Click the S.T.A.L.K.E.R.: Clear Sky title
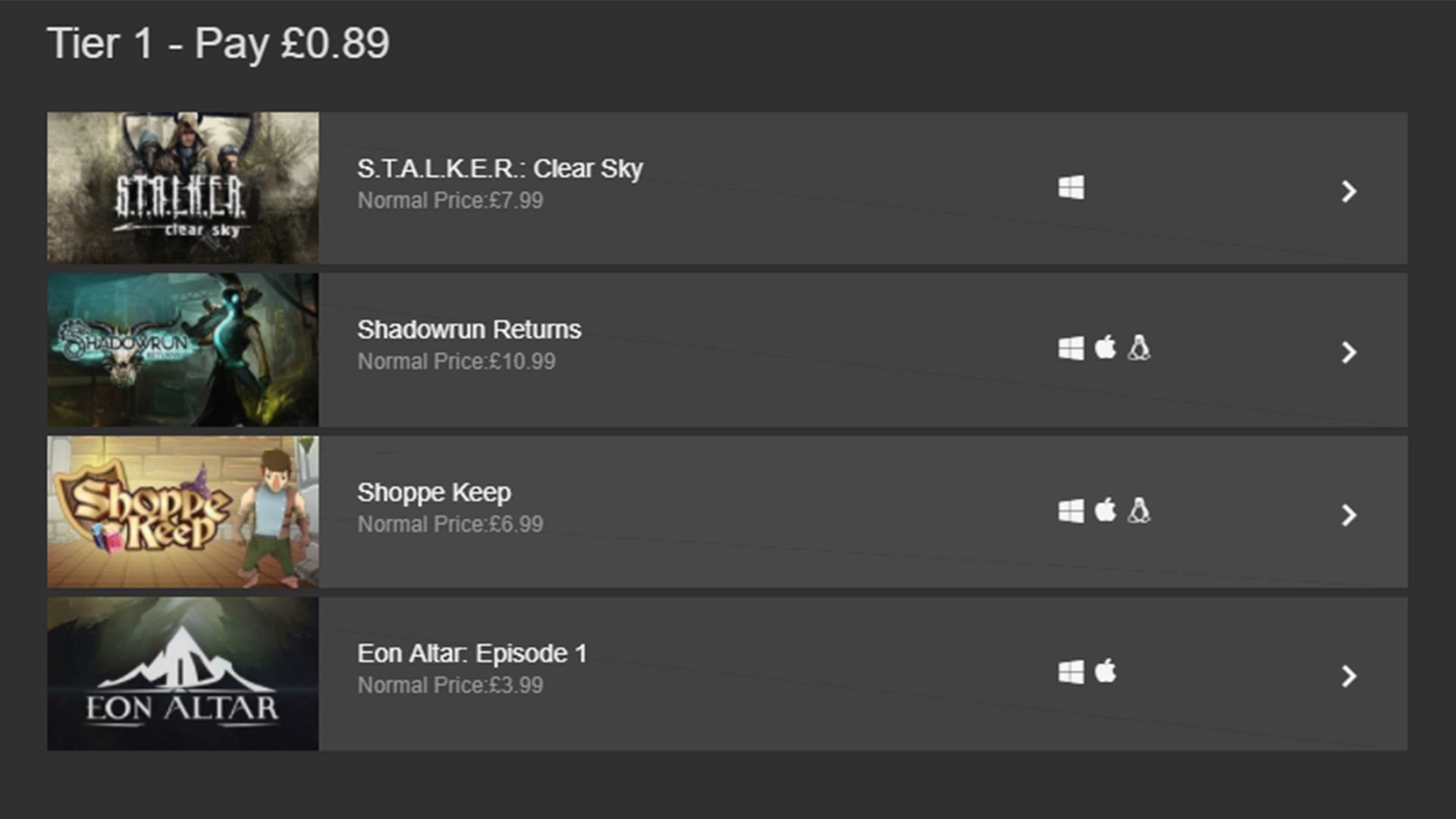Viewport: 1456px width, 819px height. (500, 169)
